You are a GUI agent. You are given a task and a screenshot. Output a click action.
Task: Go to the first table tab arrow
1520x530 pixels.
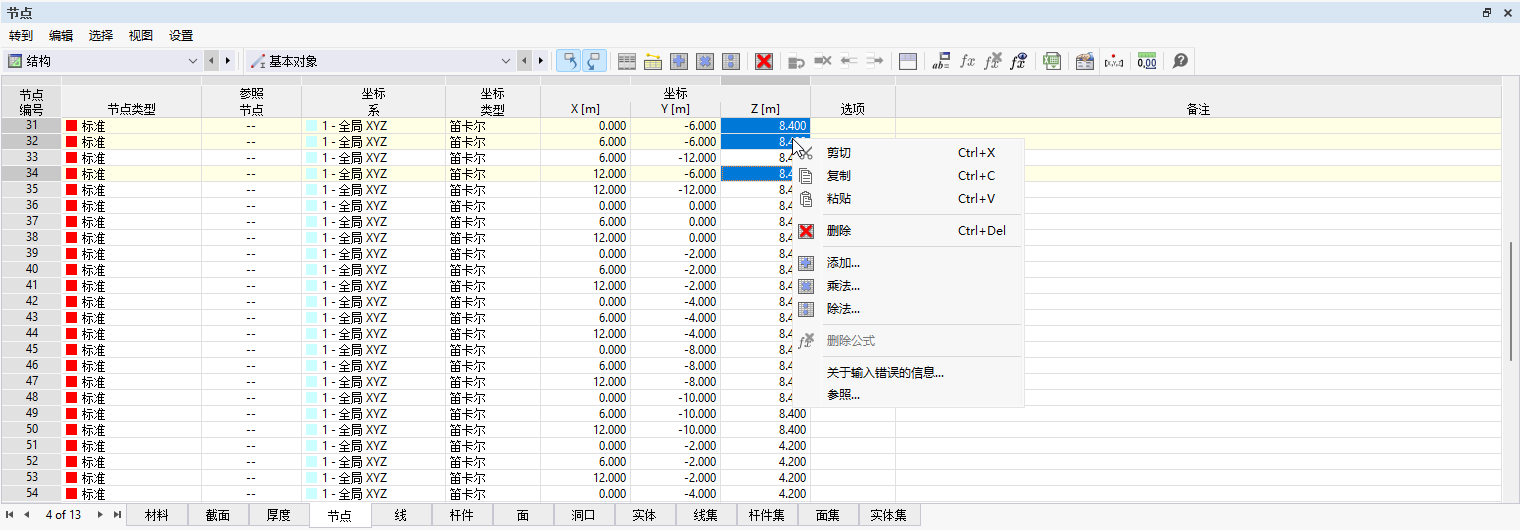[10, 515]
